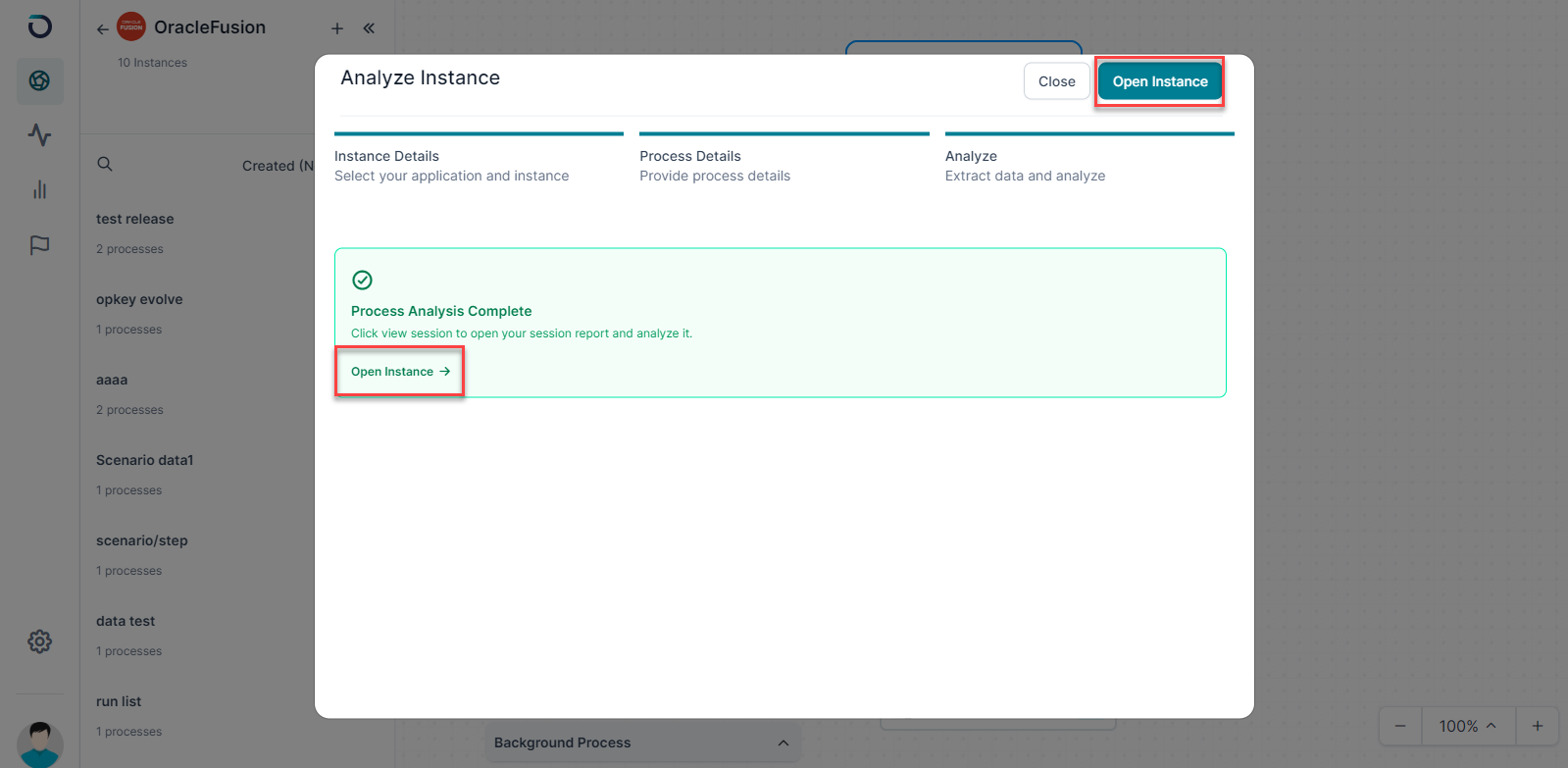Screen dimensions: 1568x768
Task: Click the OracleFusion red application logo
Action: (x=130, y=27)
